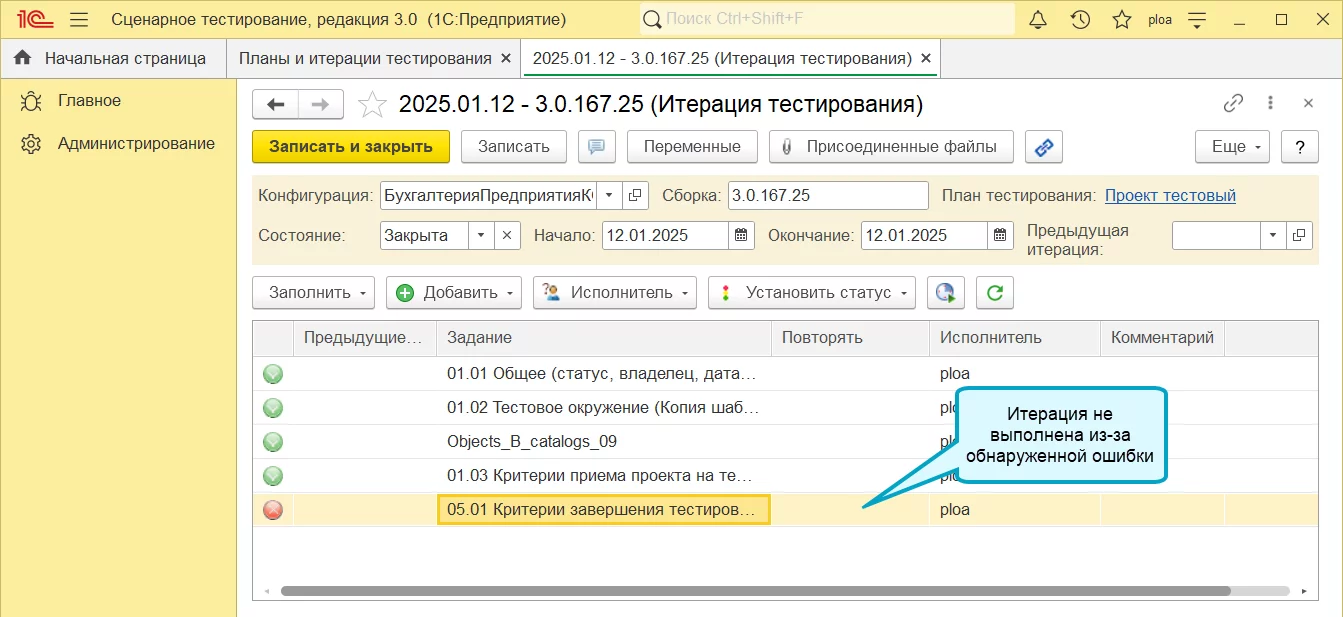Screen dimensions: 1343x617
Task: Click into the search field Поиск
Action: tap(827, 19)
